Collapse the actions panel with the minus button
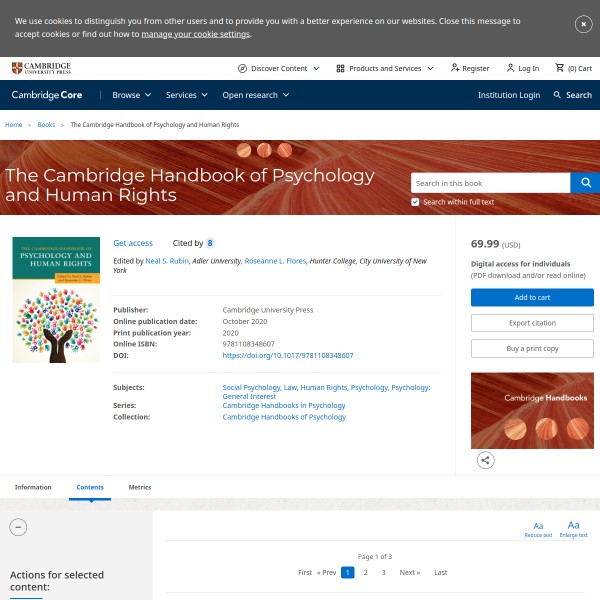 coord(18,527)
